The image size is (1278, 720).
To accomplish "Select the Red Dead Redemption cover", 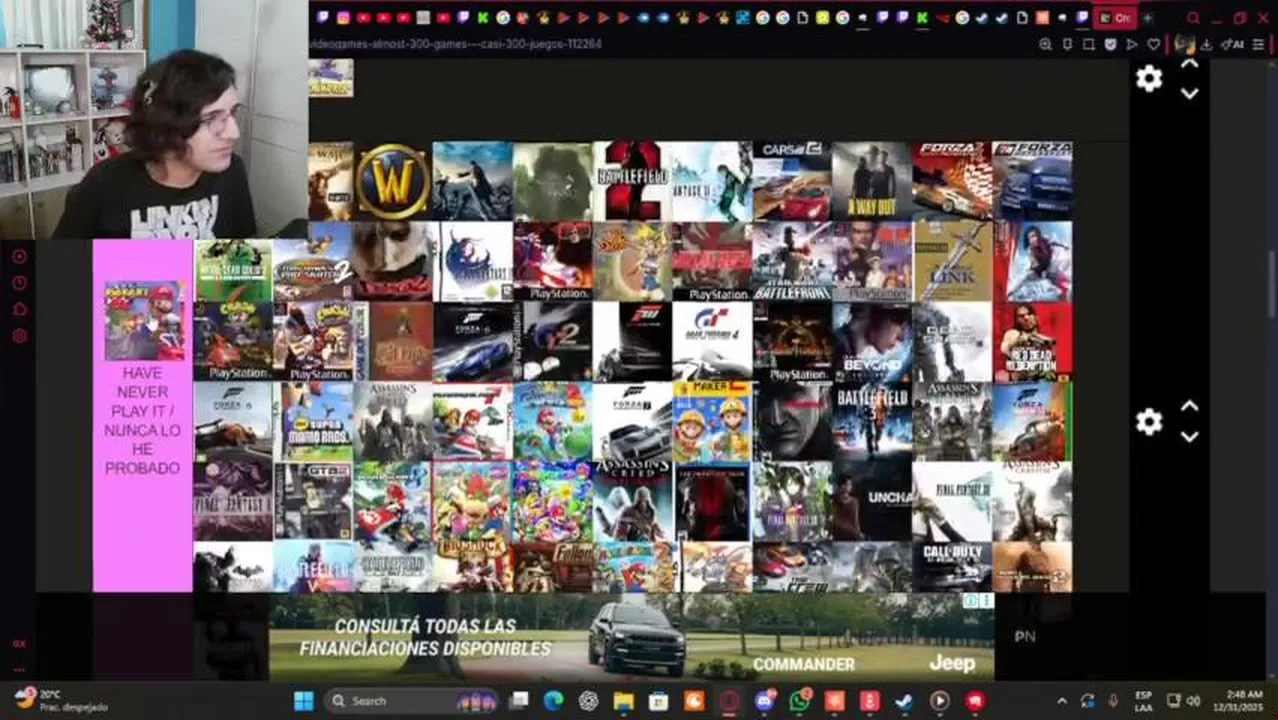I will point(1033,341).
